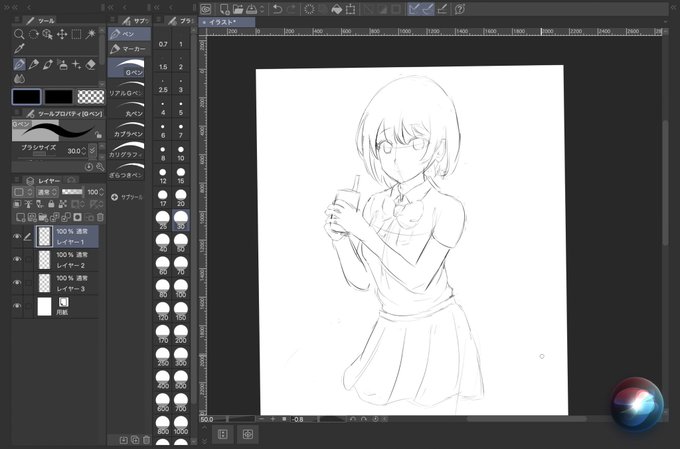Select the Pen tool in tool palette
680x449 pixels.
coord(19,65)
